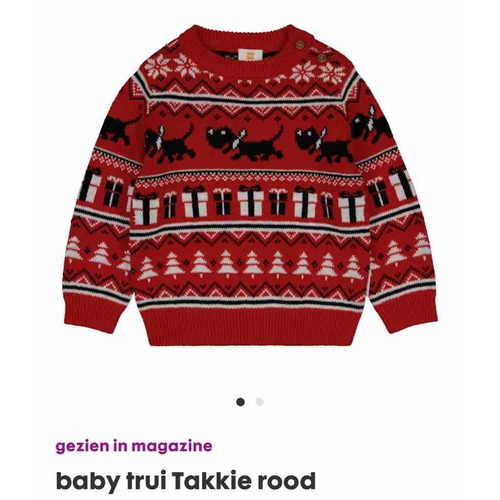Click the 'gezien in magazine' label

tap(134, 446)
